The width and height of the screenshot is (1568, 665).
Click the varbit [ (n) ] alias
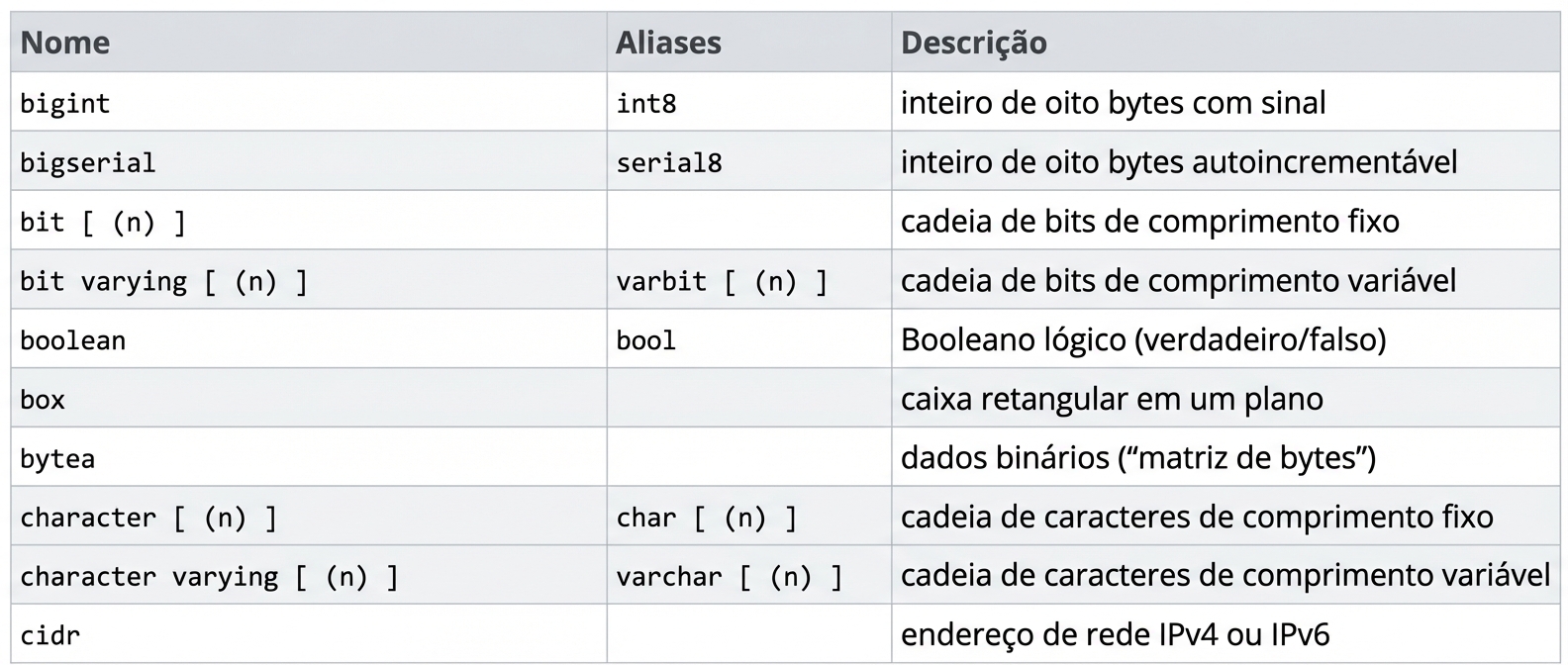tap(722, 281)
